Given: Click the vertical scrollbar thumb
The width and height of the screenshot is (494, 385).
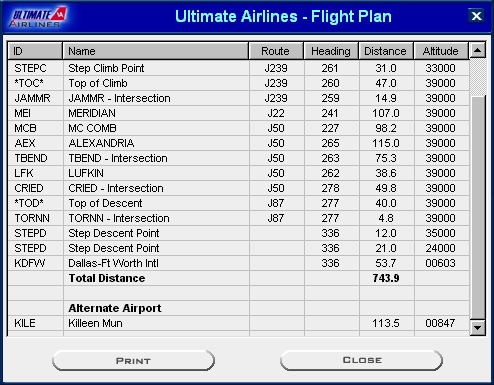Looking at the screenshot, I should (477, 207).
